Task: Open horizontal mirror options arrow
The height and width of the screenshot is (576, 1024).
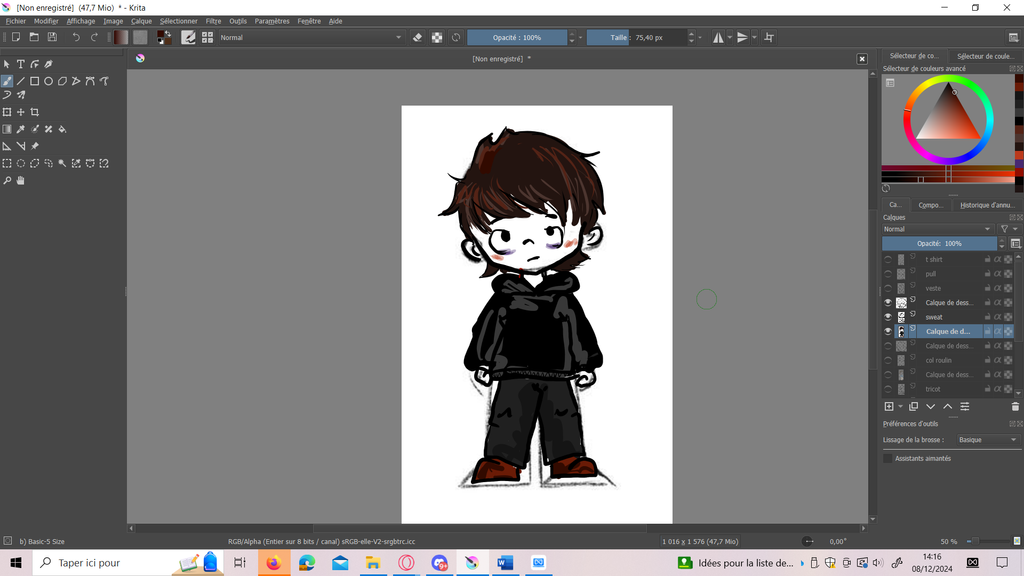Action: [x=729, y=37]
